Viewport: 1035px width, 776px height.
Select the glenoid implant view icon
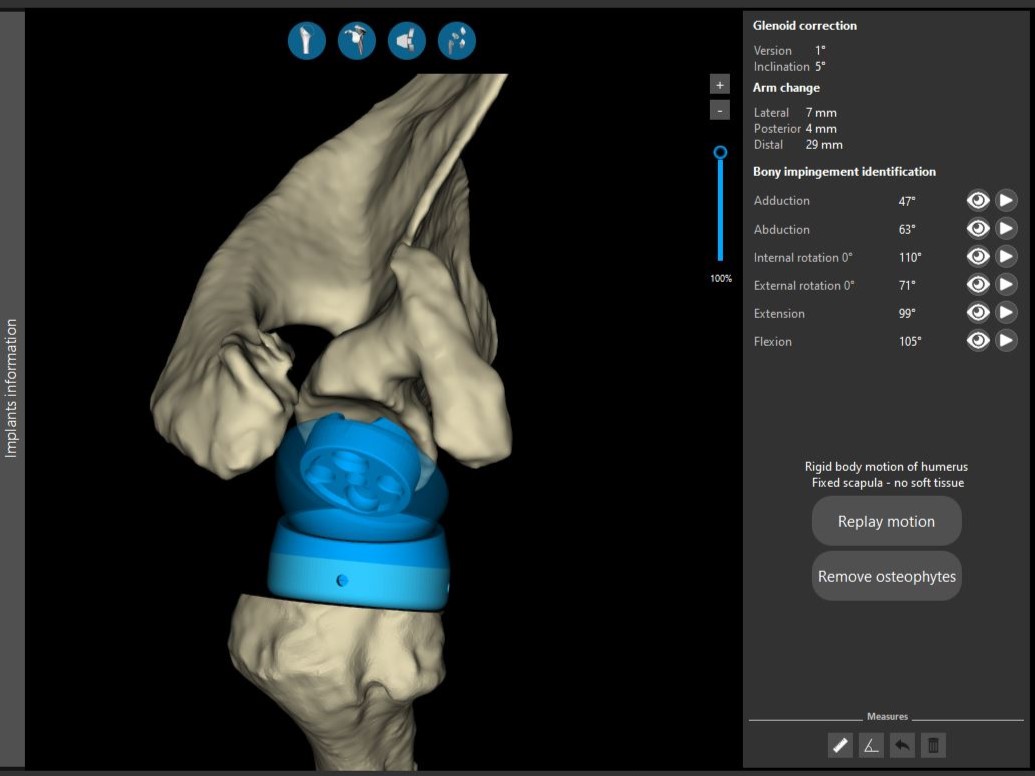tap(407, 41)
